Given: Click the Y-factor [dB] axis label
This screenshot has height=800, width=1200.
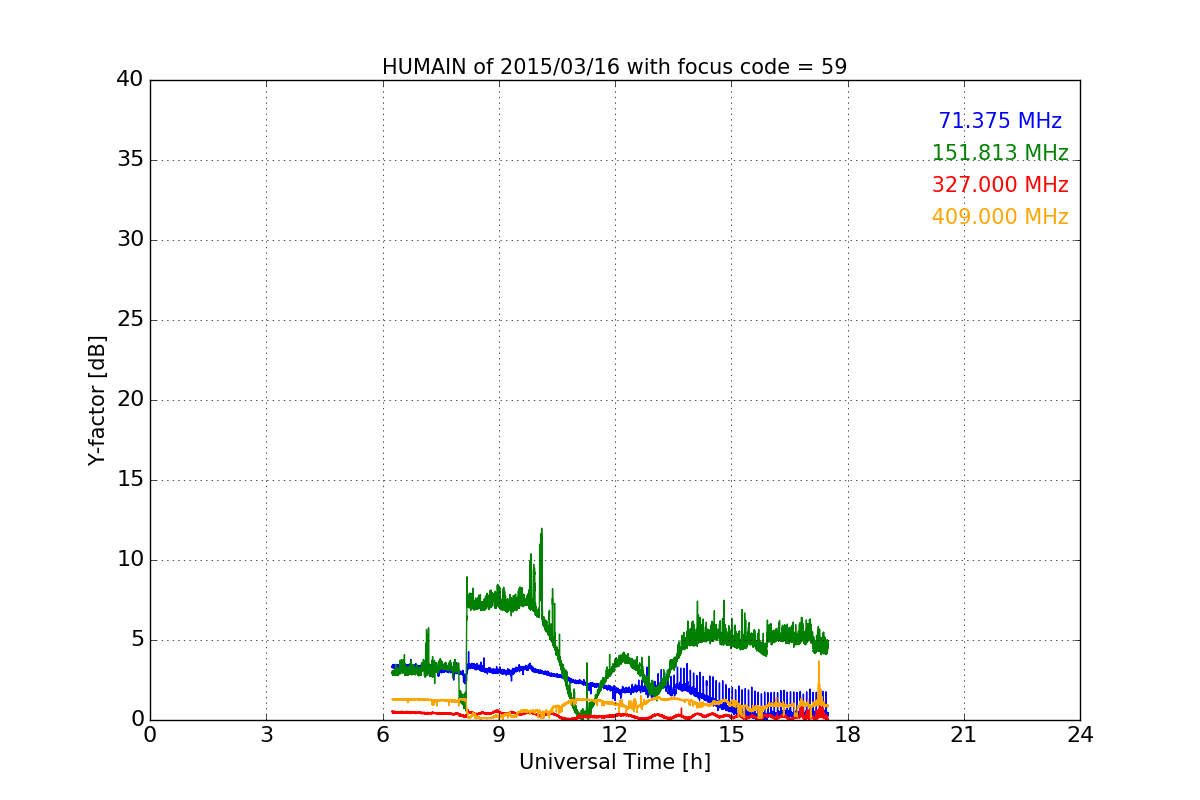Looking at the screenshot, I should click(97, 400).
